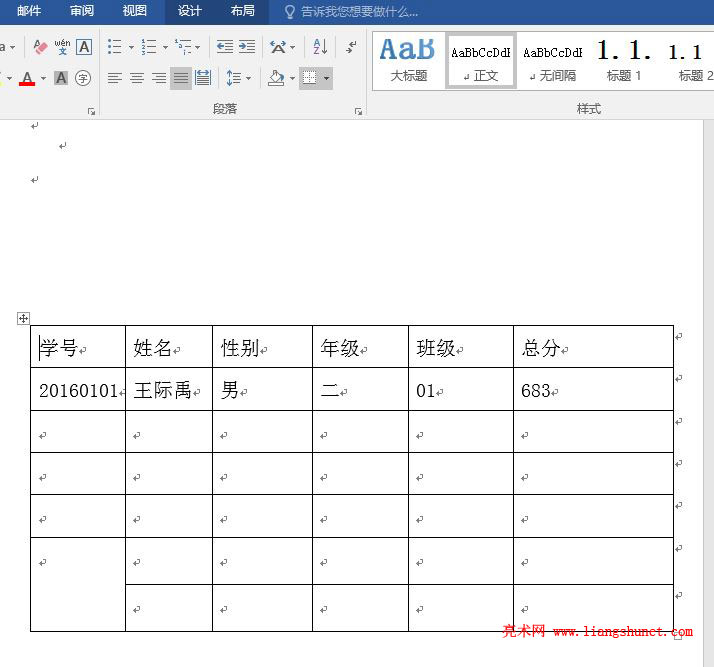Image resolution: width=714 pixels, height=667 pixels.
Task: Apply distributed alignment
Action: tap(203, 78)
